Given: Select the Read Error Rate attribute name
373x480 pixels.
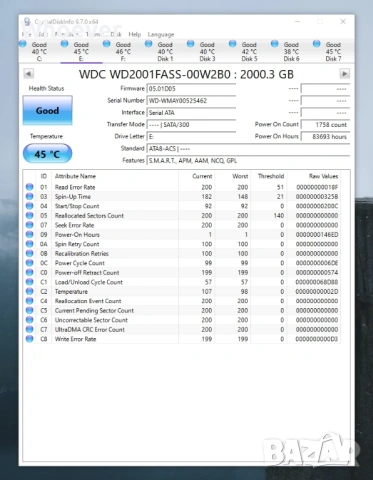Looking at the screenshot, I should [x=75, y=187].
